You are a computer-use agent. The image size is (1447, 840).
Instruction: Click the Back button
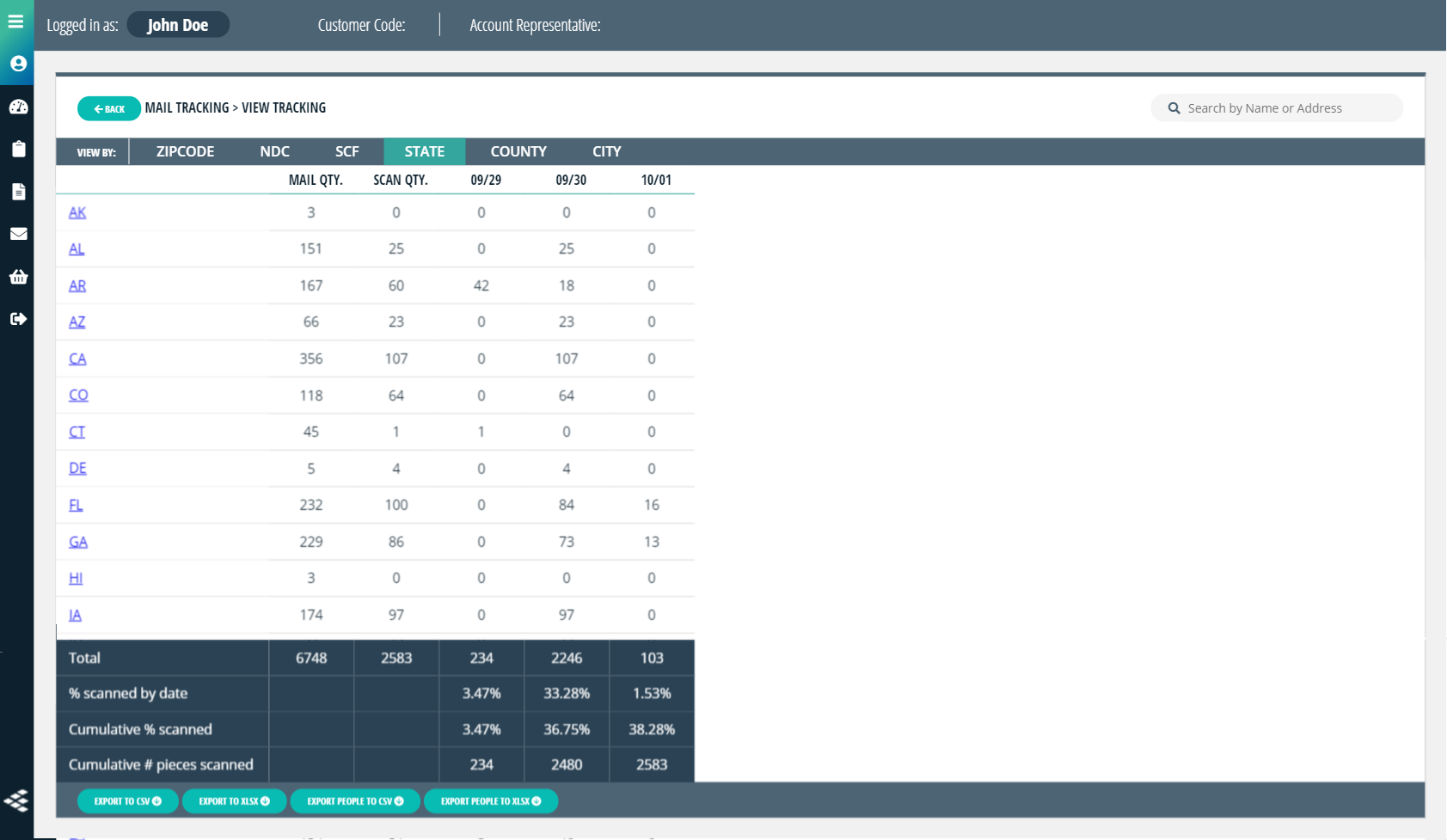pos(109,108)
